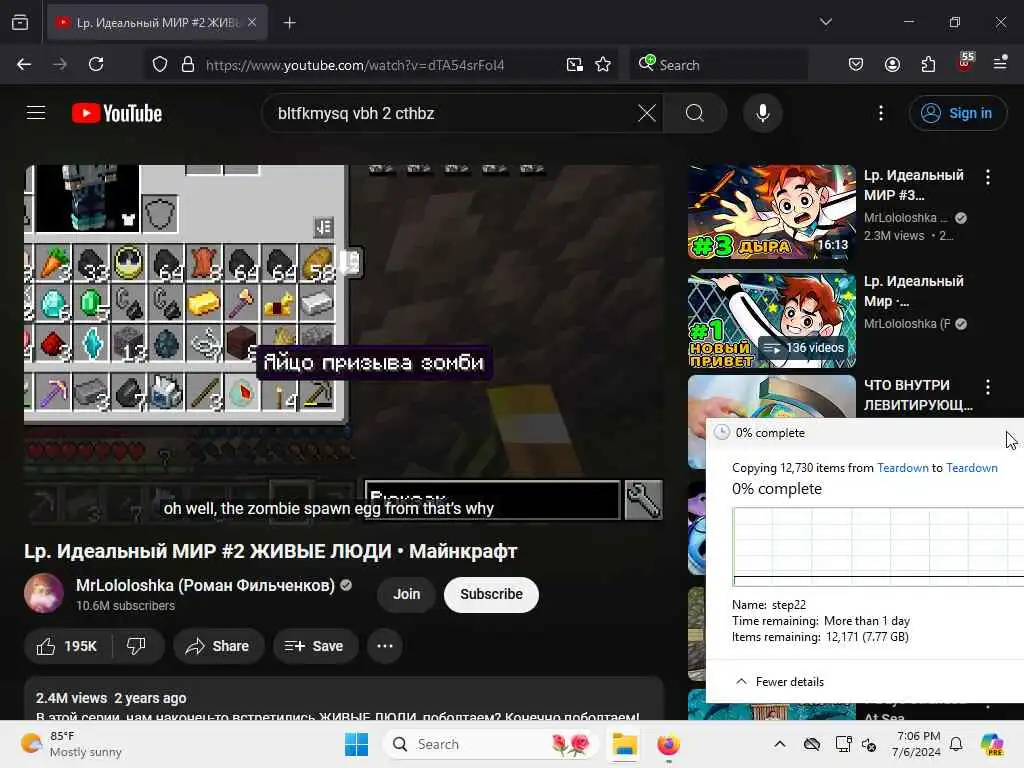This screenshot has width=1024, height=768.
Task: Open destination Teardown folder link
Action: pos(972,468)
